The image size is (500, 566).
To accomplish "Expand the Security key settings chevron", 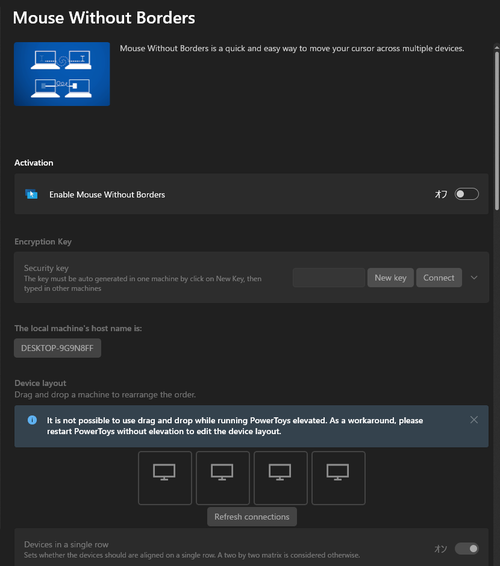I will pos(474,278).
